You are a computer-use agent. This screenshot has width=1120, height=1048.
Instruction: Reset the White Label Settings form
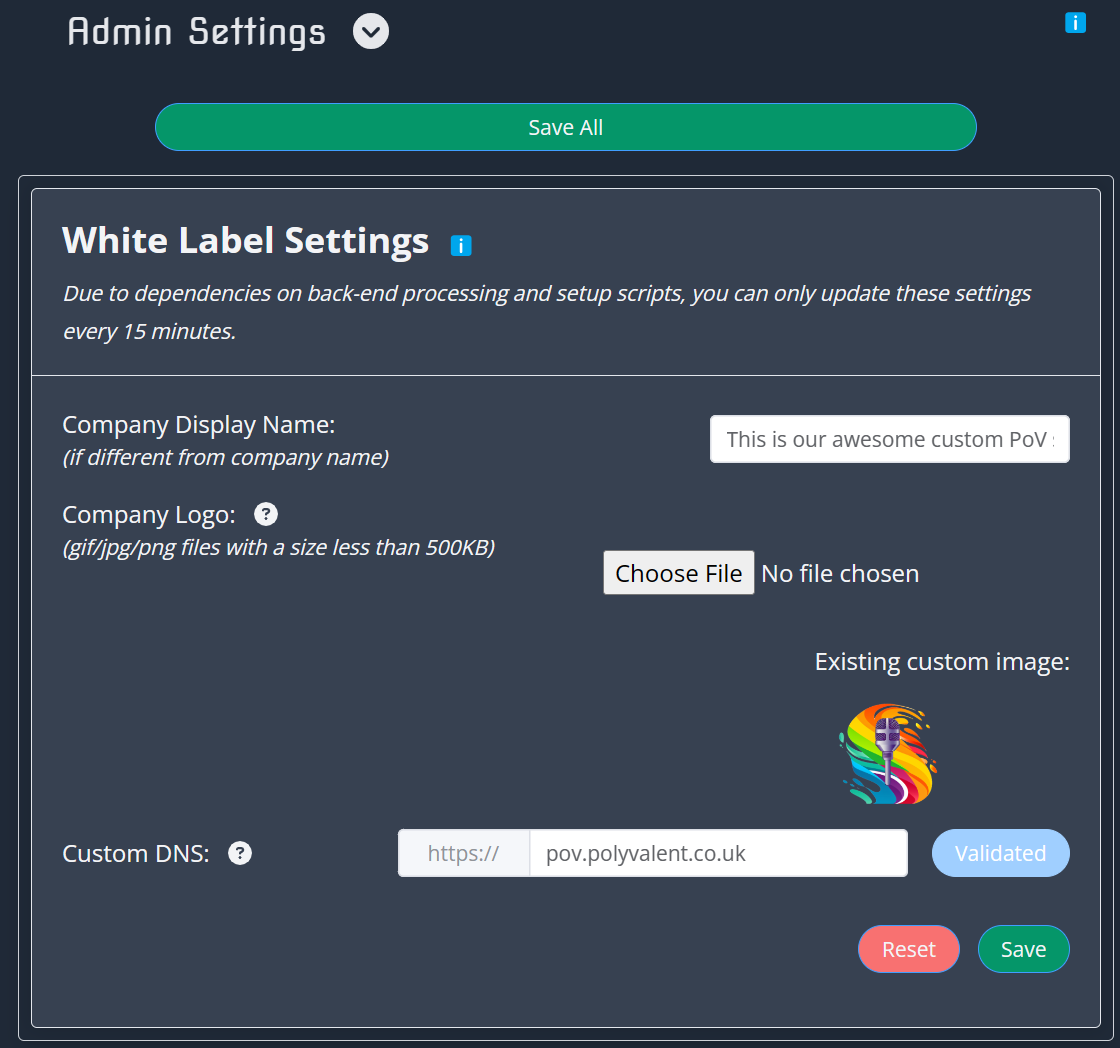click(908, 948)
